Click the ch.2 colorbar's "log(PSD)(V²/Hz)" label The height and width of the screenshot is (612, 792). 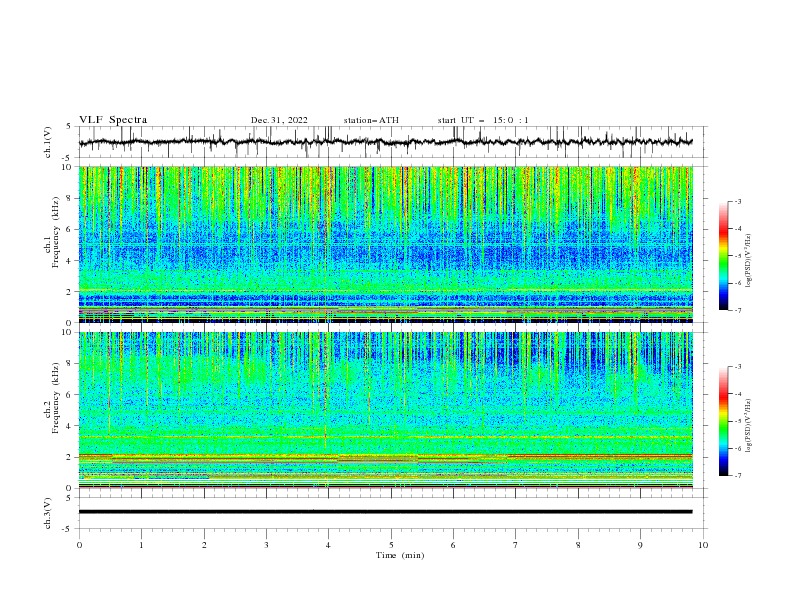[748, 425]
